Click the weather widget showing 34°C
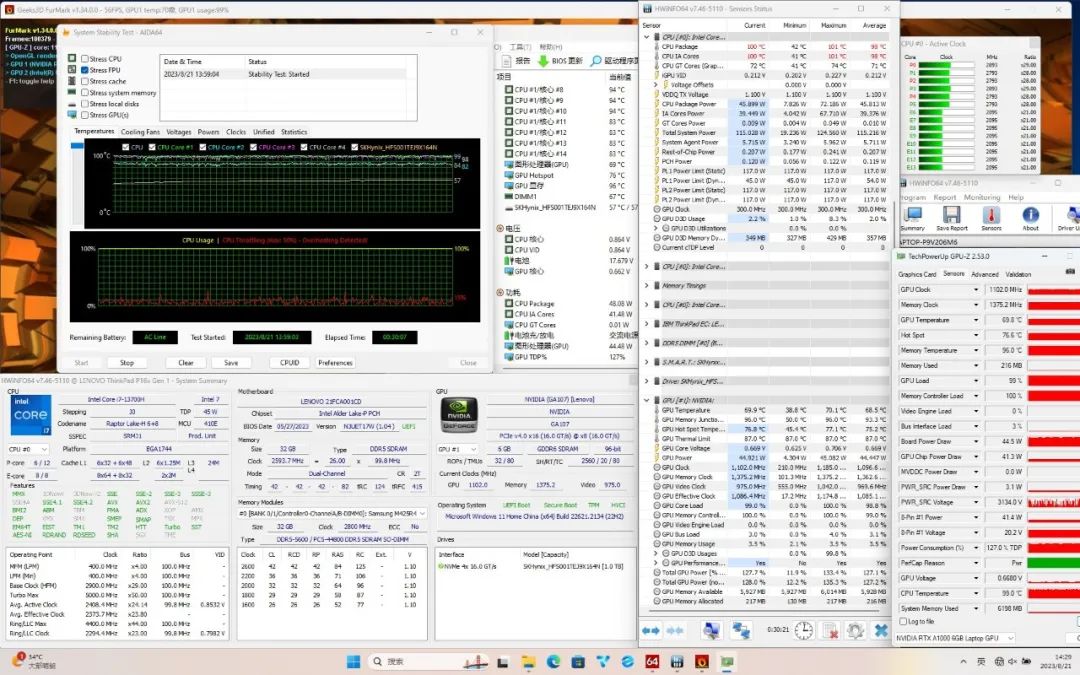1080x675 pixels. (x=36, y=661)
